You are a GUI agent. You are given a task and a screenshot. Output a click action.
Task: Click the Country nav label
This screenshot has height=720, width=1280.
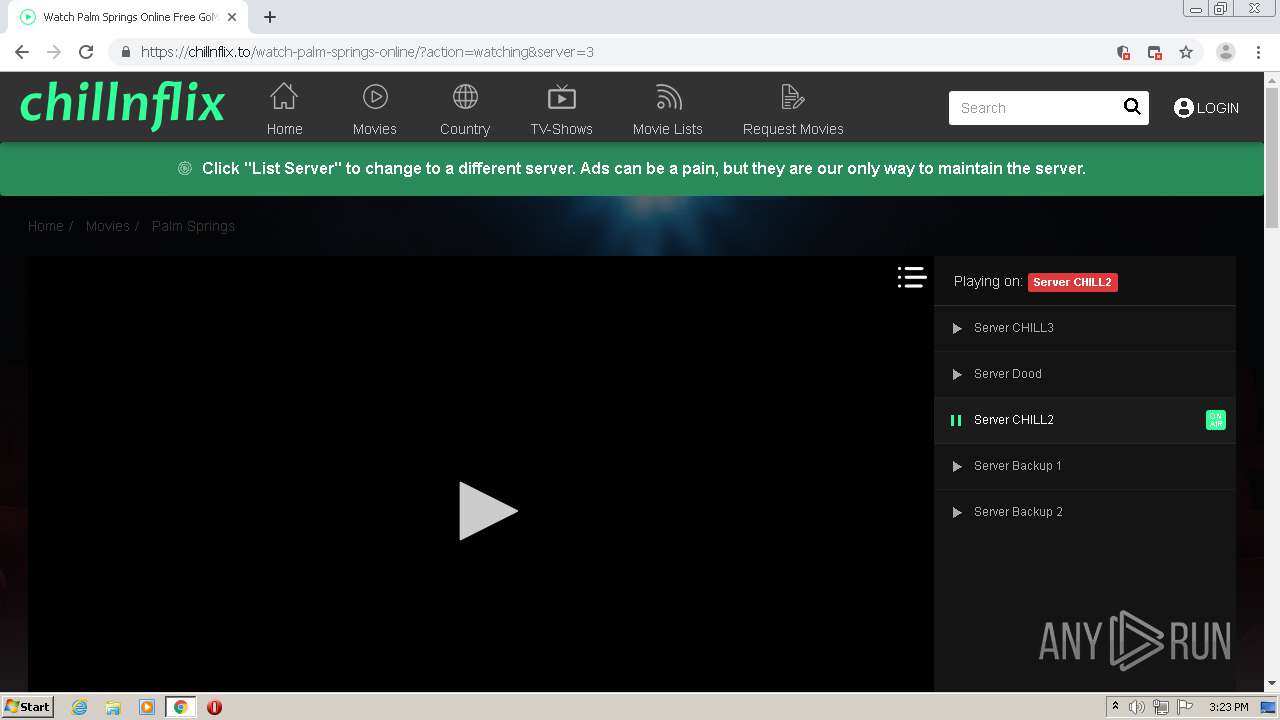[x=465, y=129]
